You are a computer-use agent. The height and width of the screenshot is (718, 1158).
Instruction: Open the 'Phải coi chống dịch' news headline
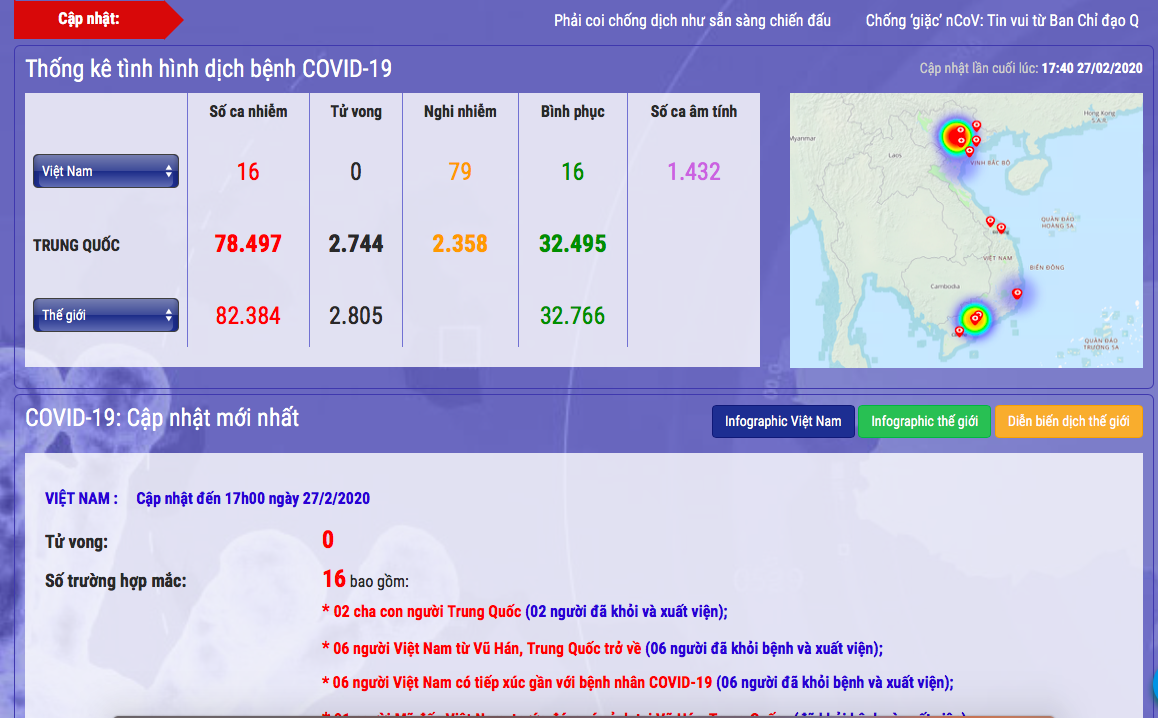tap(692, 20)
